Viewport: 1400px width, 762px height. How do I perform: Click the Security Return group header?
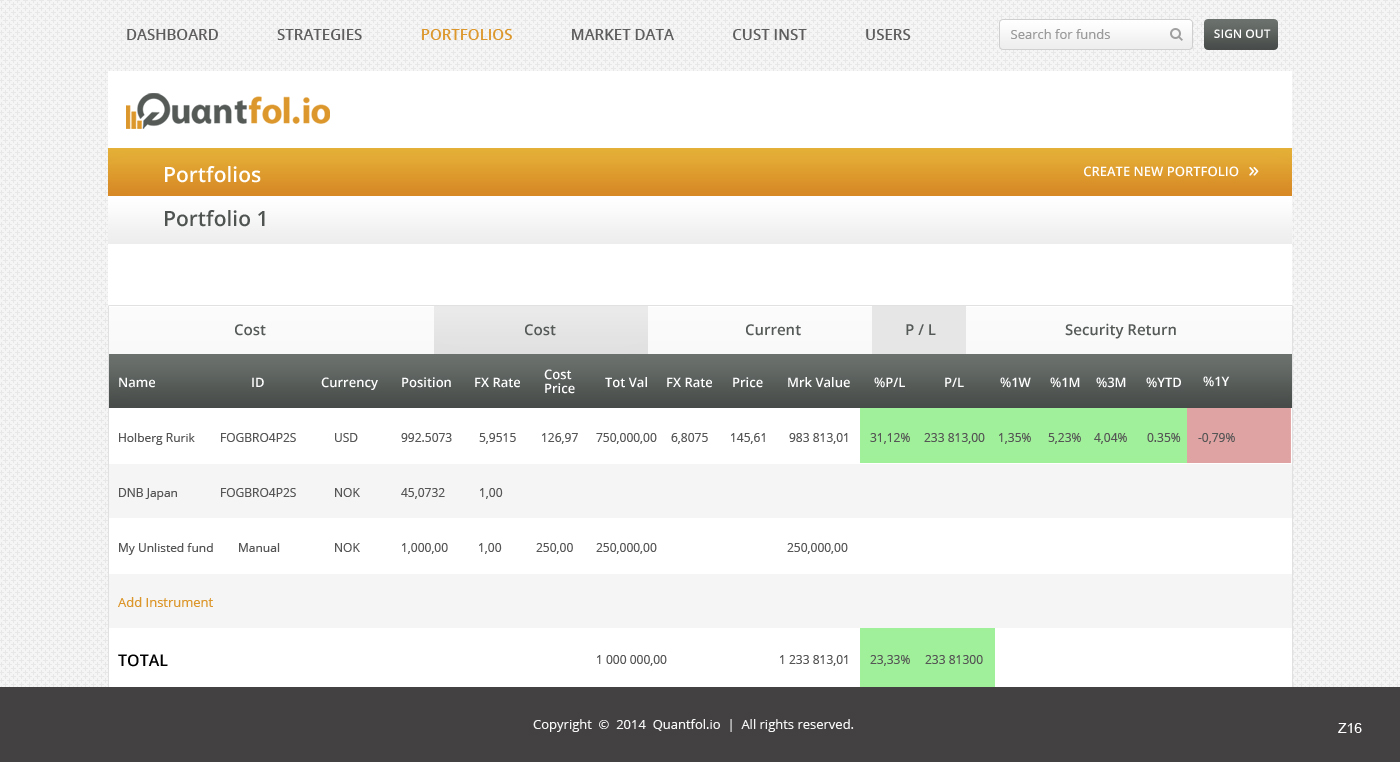coord(1120,330)
